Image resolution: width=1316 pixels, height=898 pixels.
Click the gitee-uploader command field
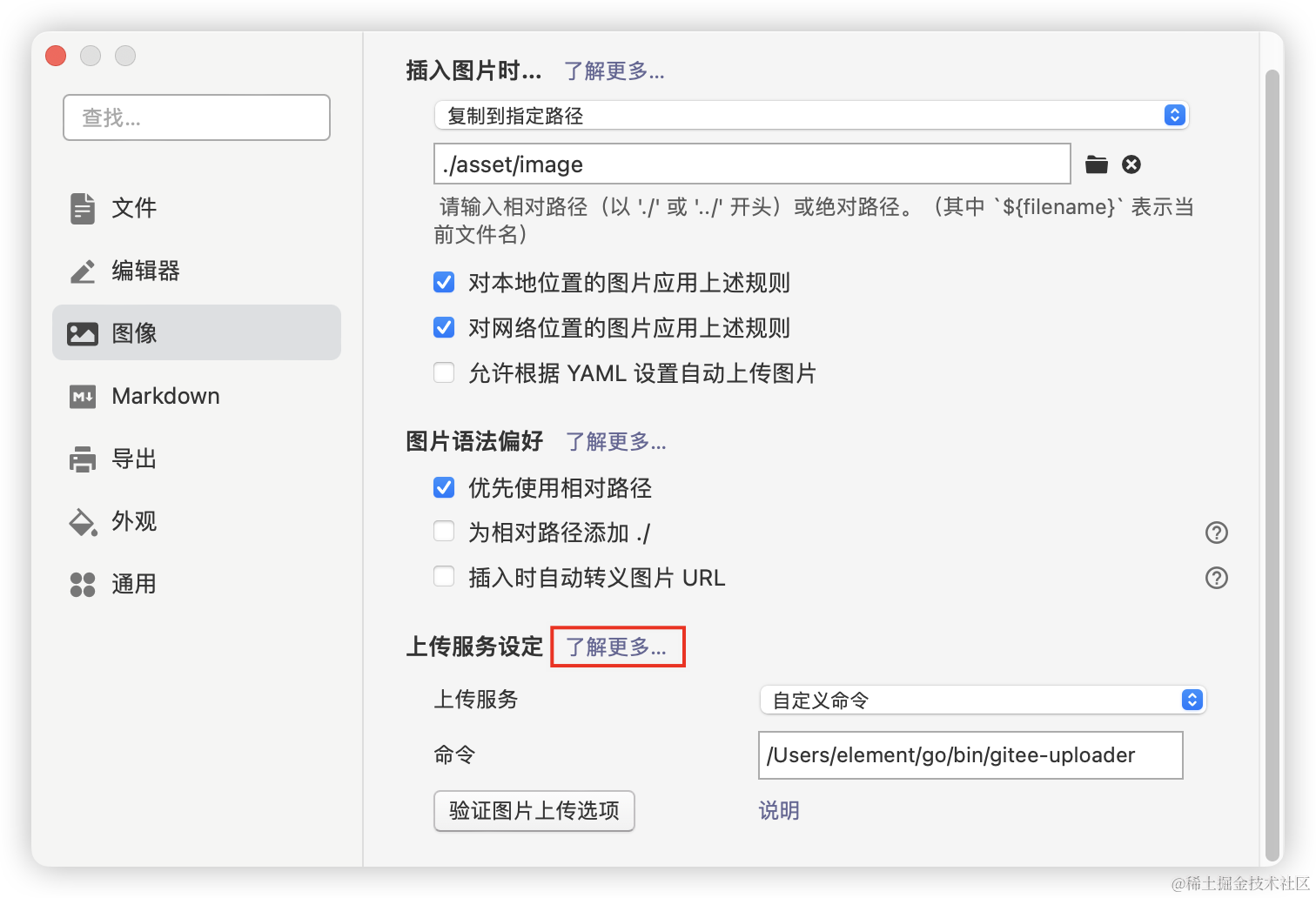[970, 755]
